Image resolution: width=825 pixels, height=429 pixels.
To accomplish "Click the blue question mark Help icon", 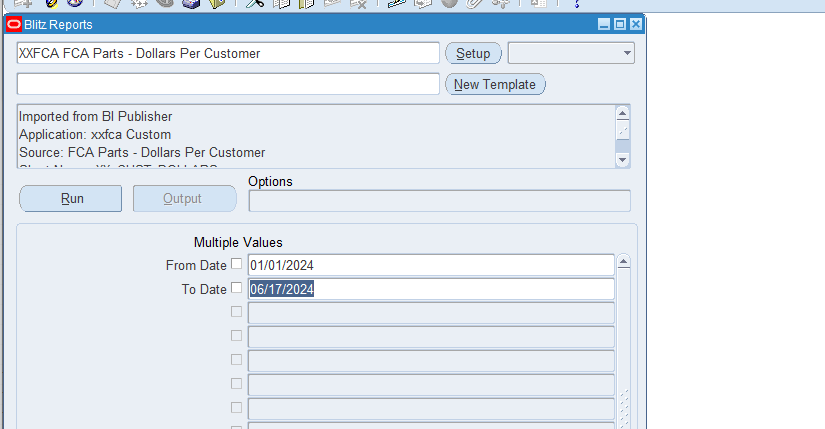I will pyautogui.click(x=577, y=3).
